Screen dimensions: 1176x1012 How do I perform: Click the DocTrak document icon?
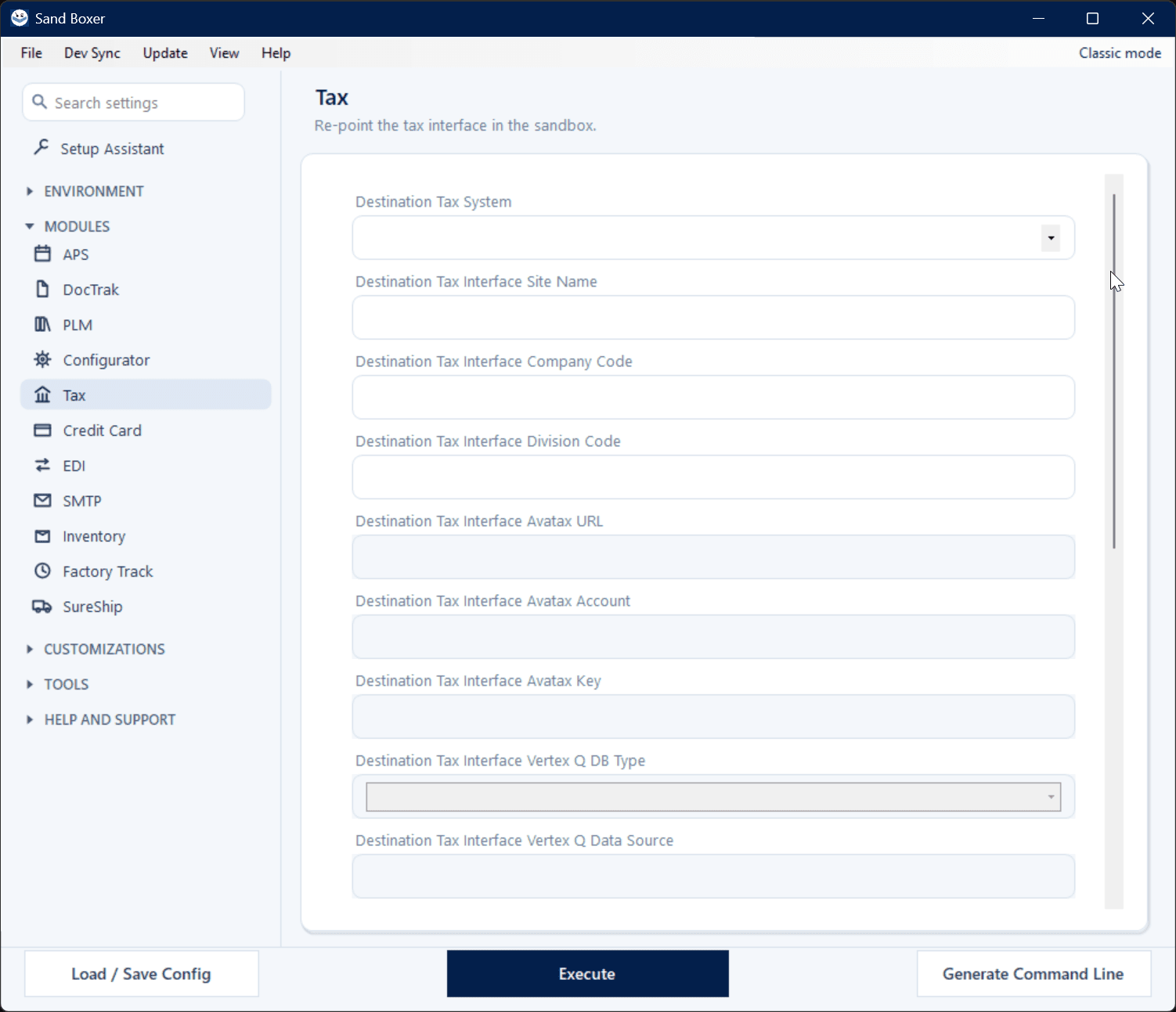coord(42,289)
